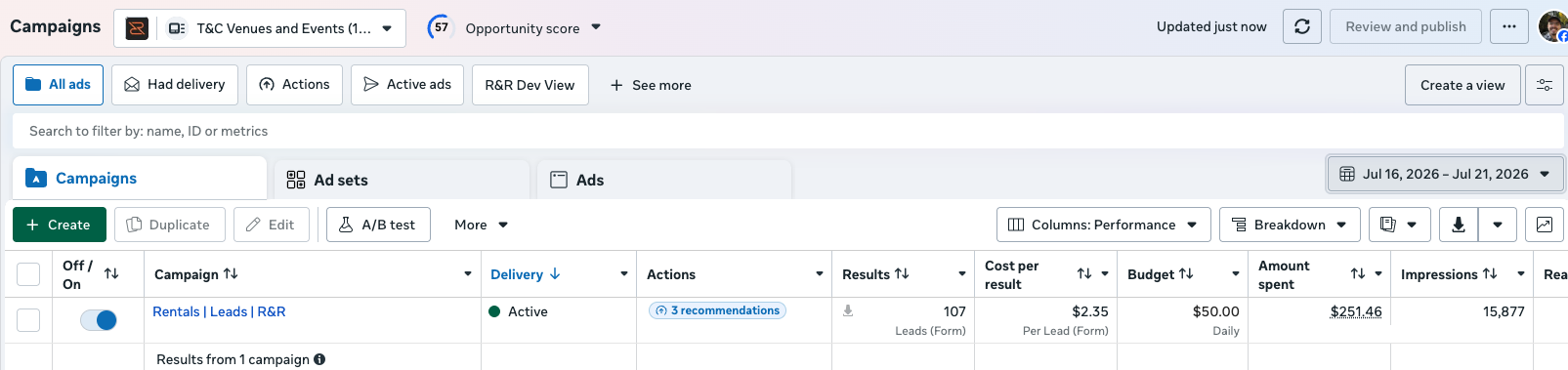Click the Create a view button

1462,85
